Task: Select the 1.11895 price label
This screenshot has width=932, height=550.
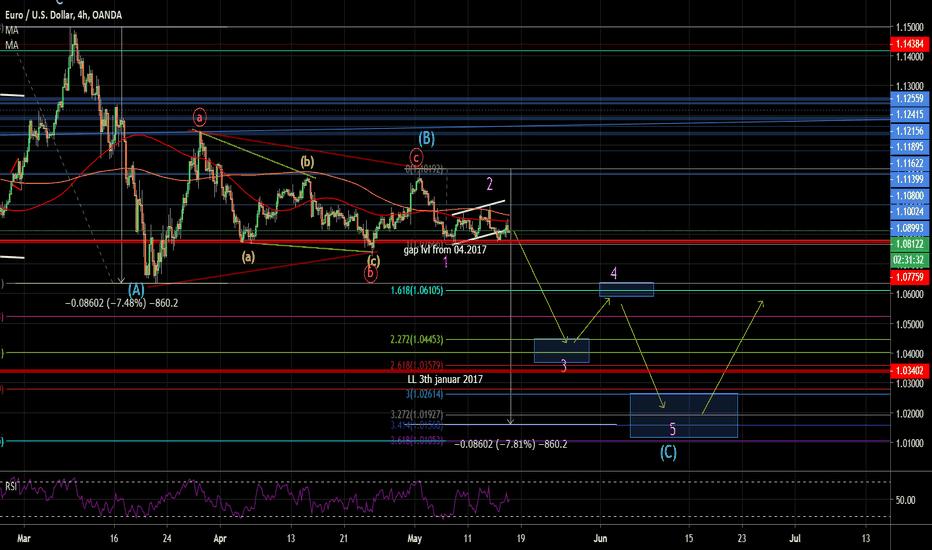Action: click(909, 147)
